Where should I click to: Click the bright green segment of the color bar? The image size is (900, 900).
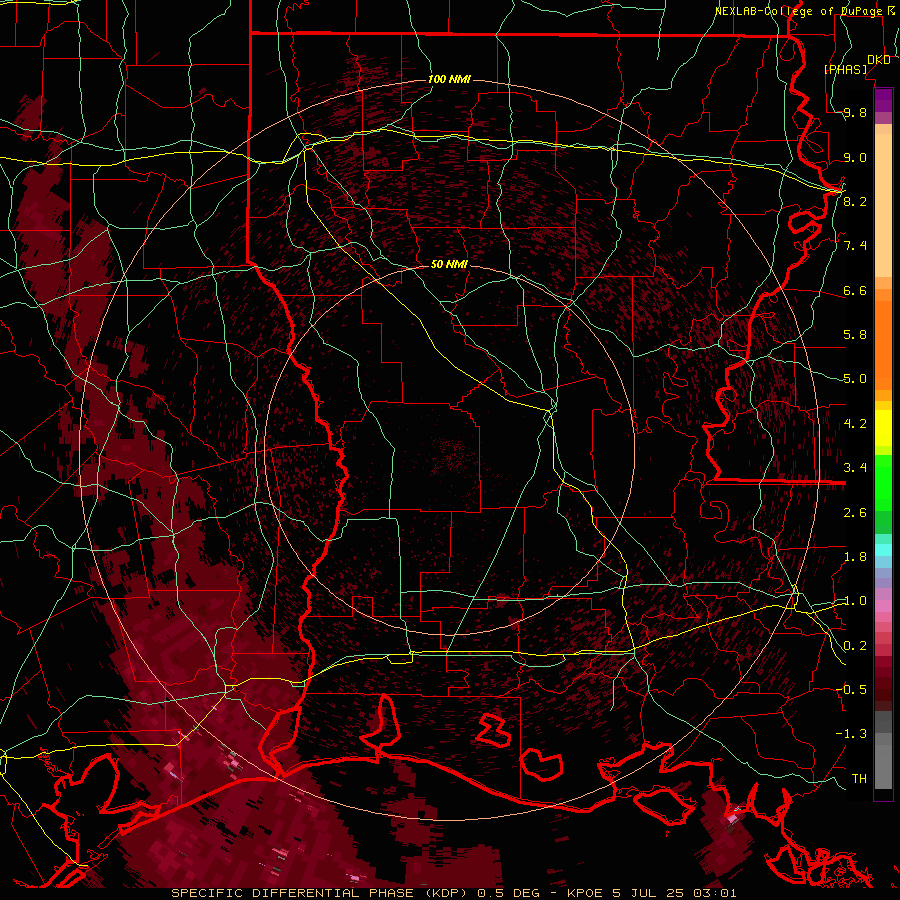point(883,485)
